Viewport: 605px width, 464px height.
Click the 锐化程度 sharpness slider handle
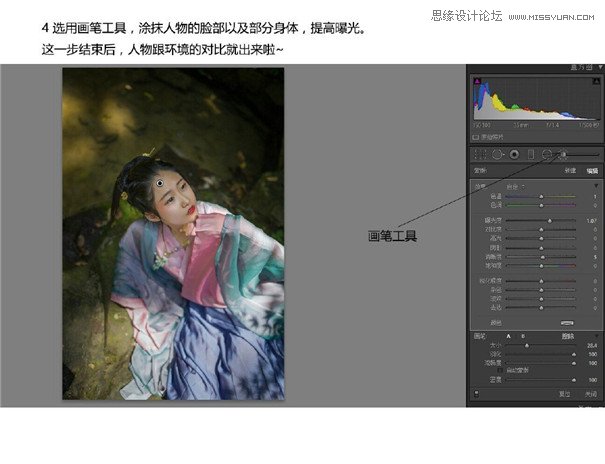tap(541, 281)
